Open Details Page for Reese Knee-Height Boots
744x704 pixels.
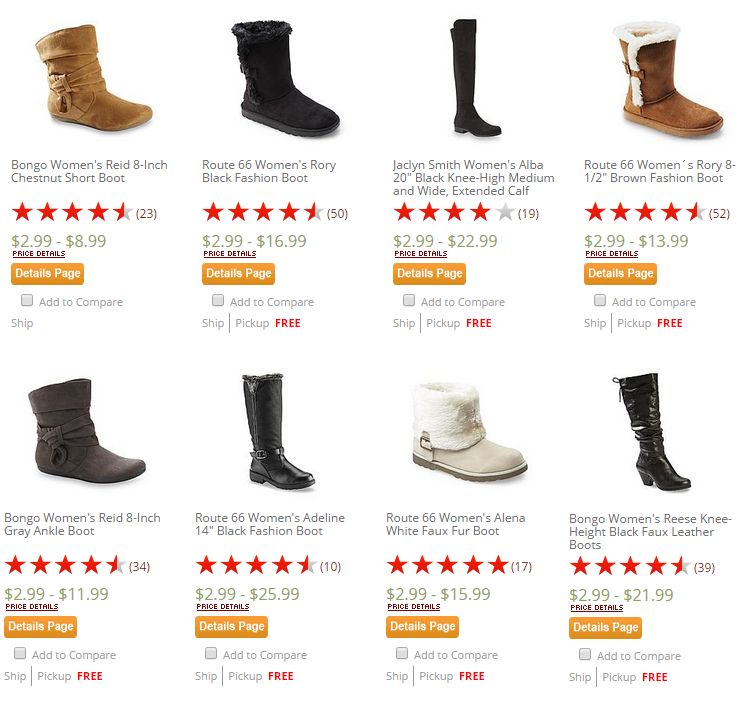pos(605,628)
